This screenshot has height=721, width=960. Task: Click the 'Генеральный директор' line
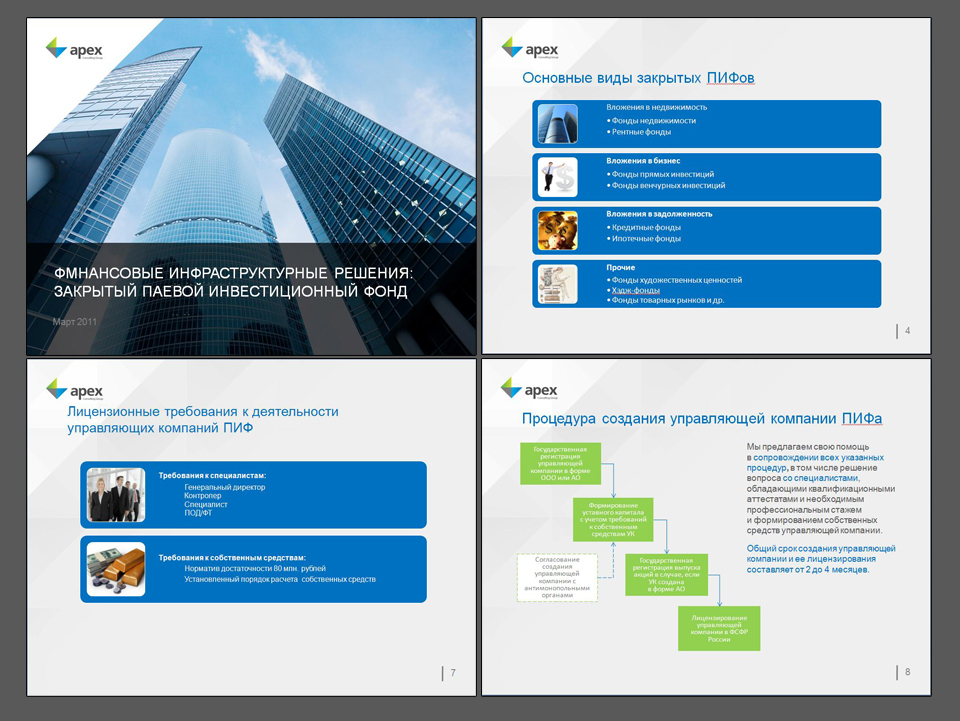coord(225,487)
